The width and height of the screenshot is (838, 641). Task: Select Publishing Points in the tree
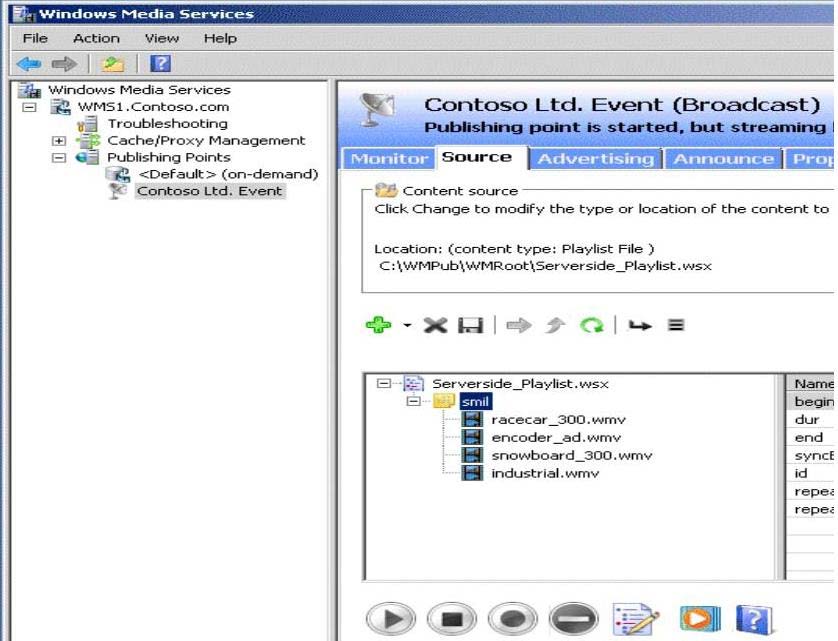169,157
